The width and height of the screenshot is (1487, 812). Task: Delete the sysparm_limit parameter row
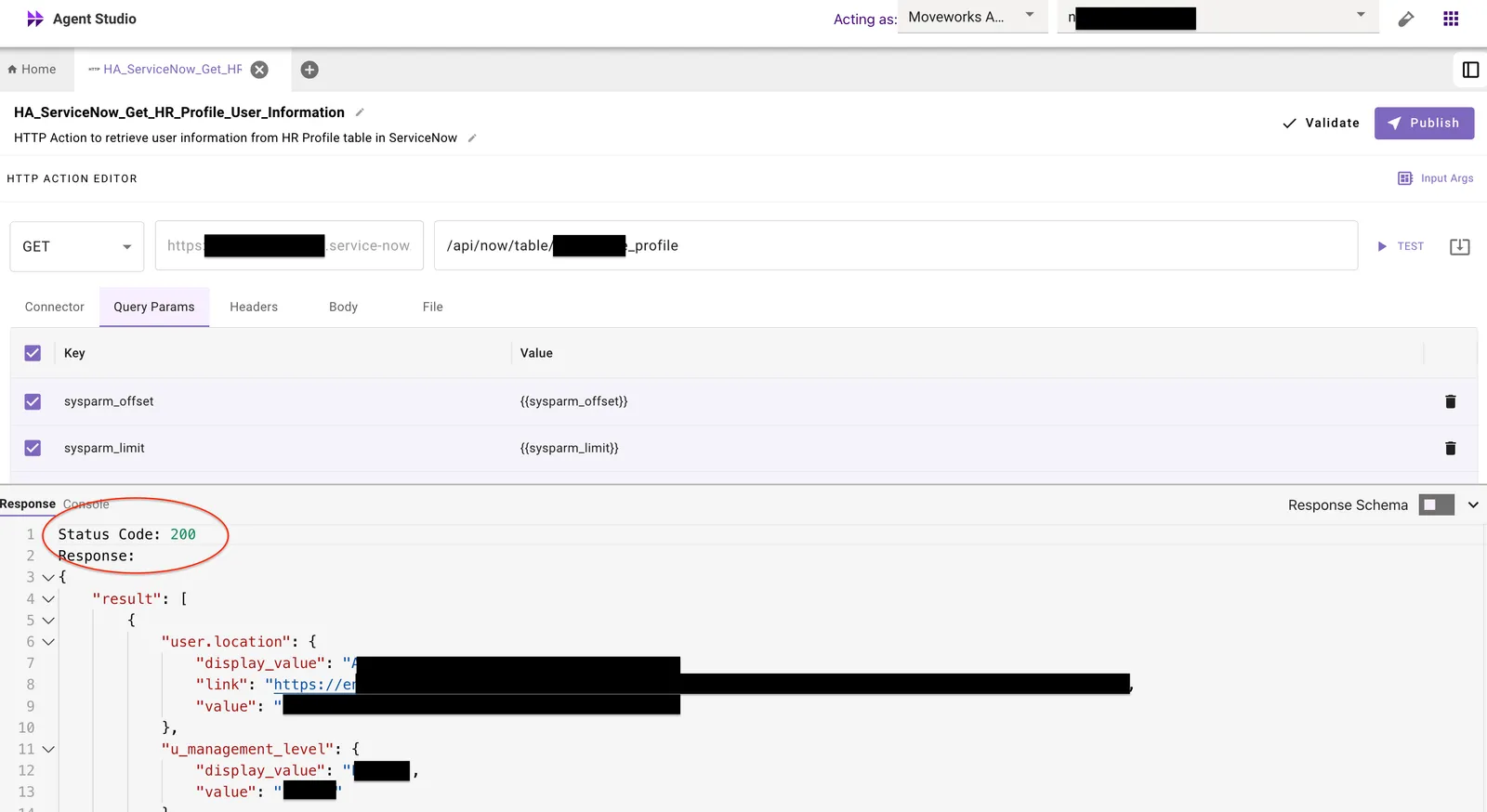[x=1451, y=448]
